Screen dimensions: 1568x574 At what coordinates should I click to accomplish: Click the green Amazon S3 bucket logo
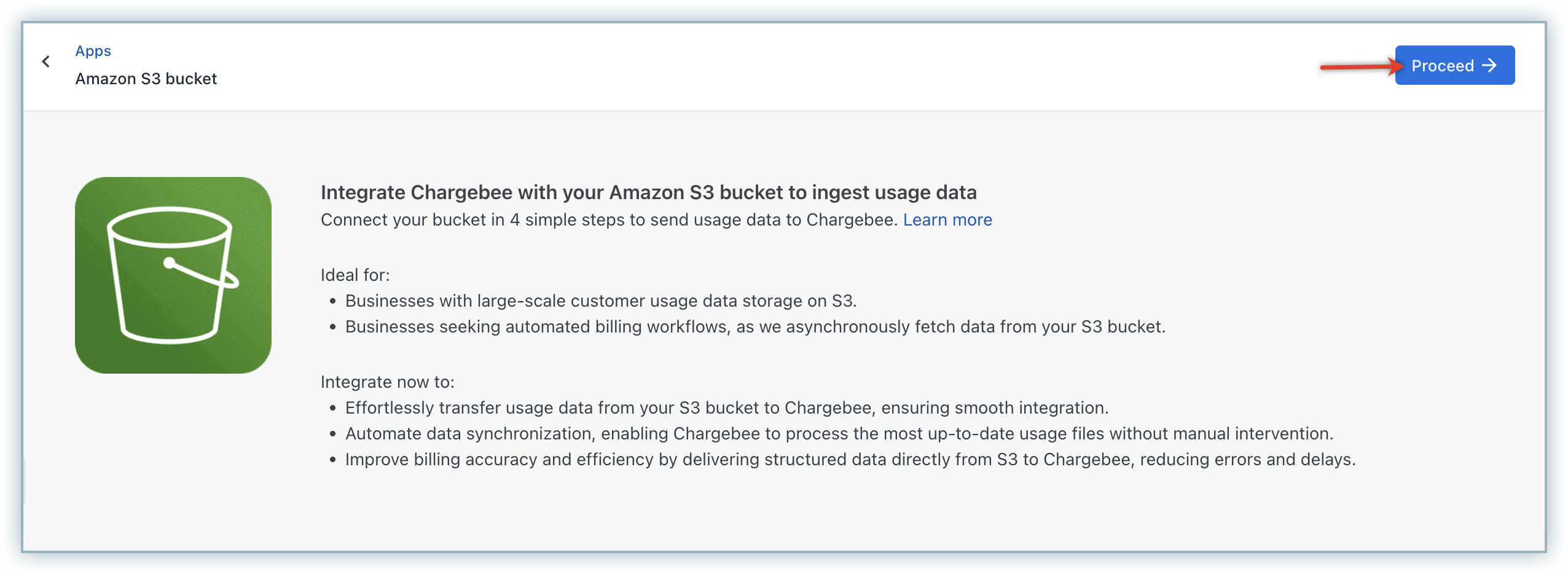pos(173,275)
